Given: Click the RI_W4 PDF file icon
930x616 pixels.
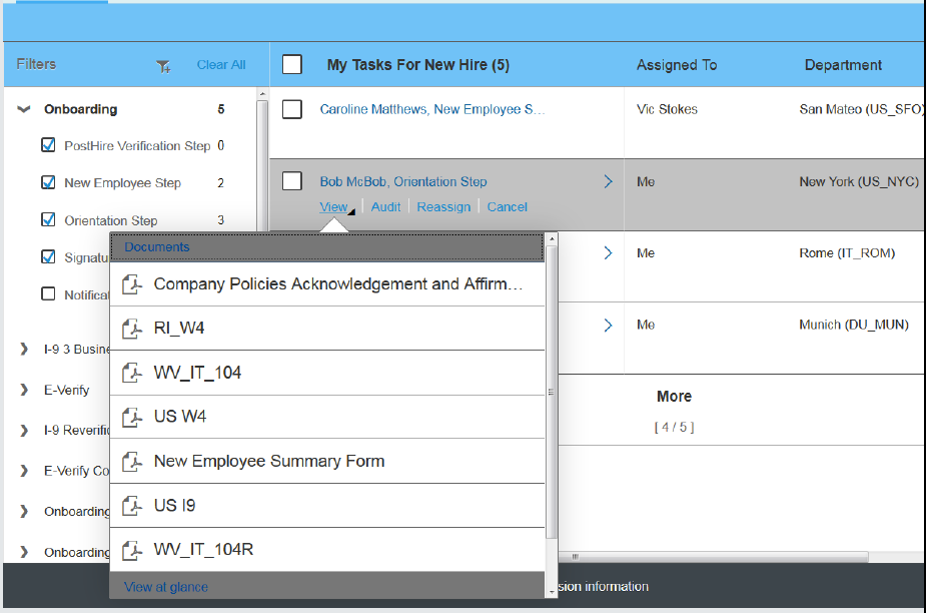Looking at the screenshot, I should (131, 328).
